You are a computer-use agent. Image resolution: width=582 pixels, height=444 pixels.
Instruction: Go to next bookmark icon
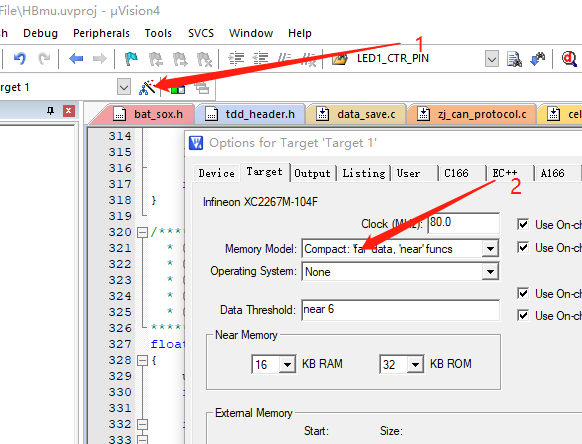[180, 59]
